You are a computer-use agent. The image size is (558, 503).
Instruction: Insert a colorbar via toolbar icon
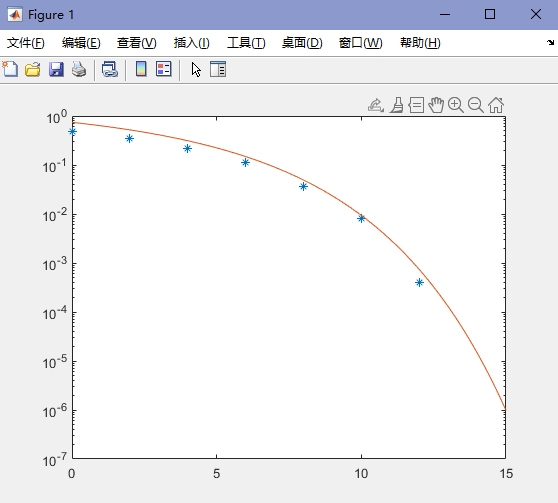[141, 69]
